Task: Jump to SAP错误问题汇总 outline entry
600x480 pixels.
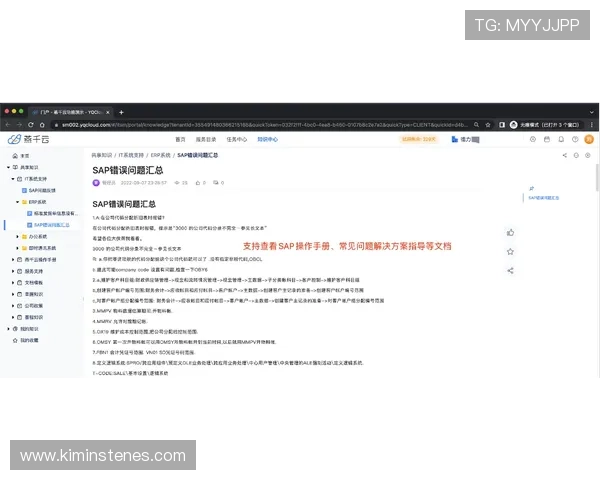Action: click(x=543, y=198)
